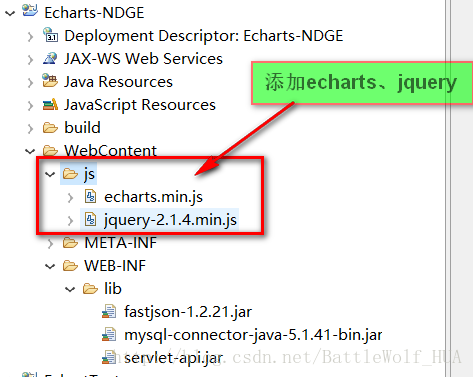The image size is (473, 377).
Task: Expand the JAX-WS Web Services node
Action: (30, 59)
